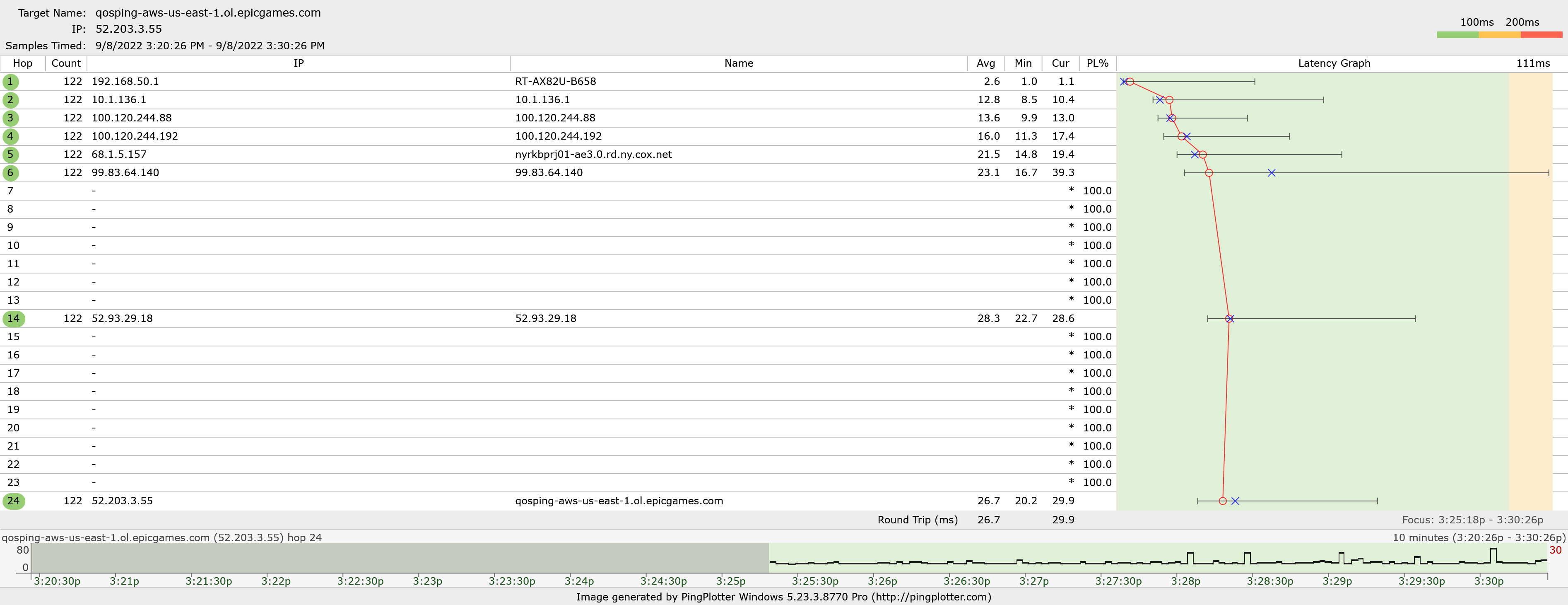Click the 3:28p marker on the timeline

[x=1186, y=581]
